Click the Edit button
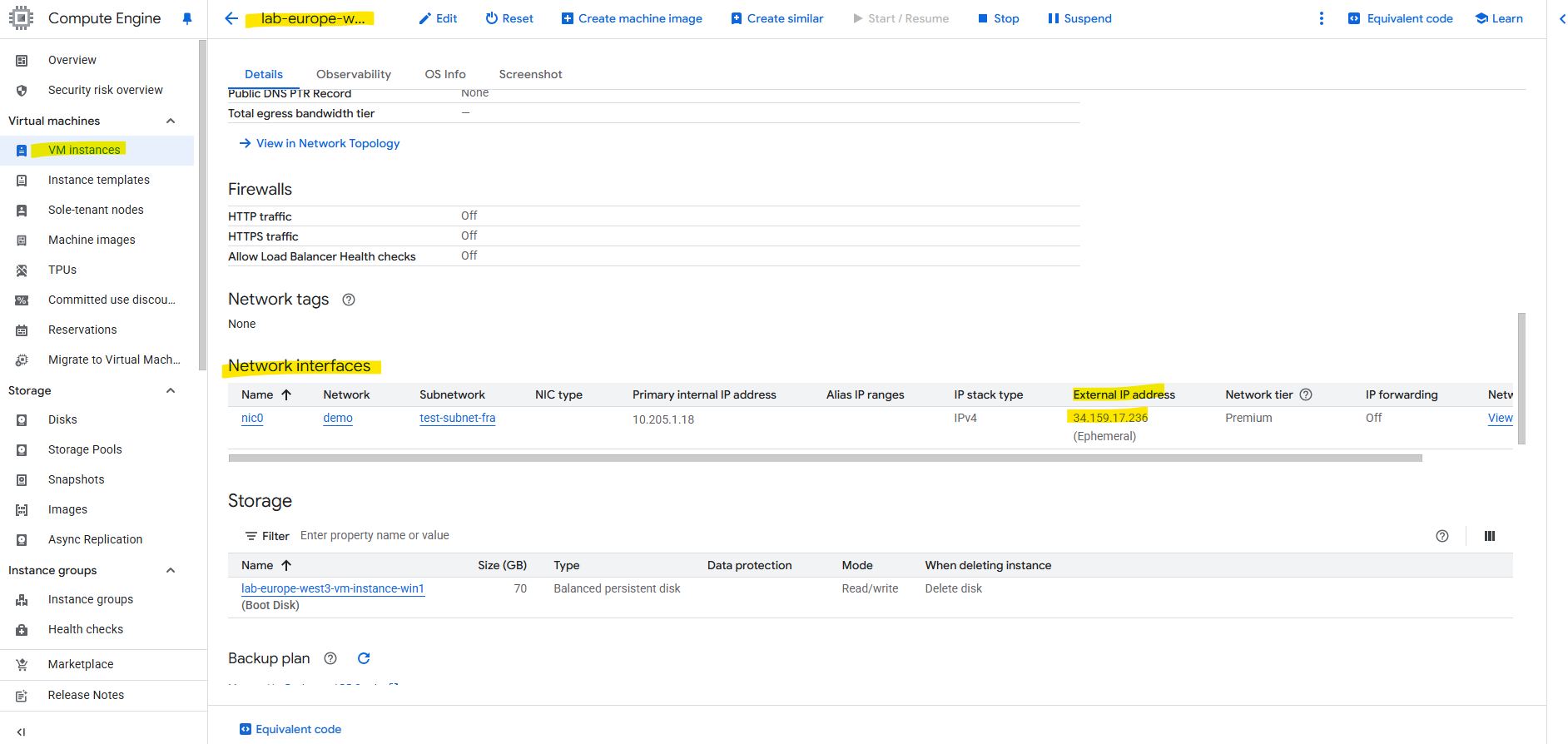This screenshot has height=744, width=1568. pyautogui.click(x=438, y=18)
